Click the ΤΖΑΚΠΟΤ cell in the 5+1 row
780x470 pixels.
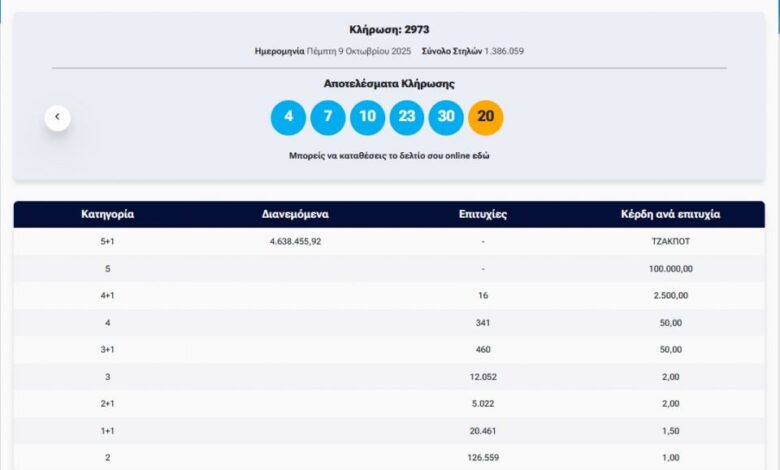coord(671,242)
